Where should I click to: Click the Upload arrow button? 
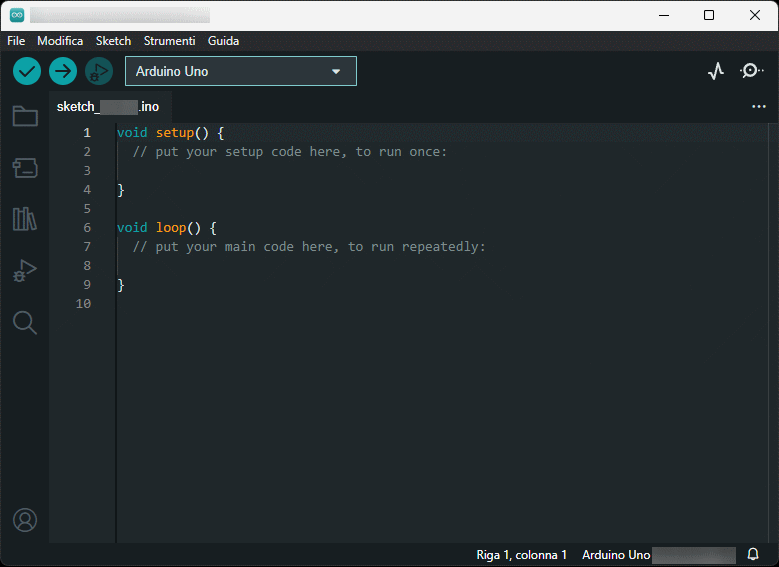coord(63,71)
